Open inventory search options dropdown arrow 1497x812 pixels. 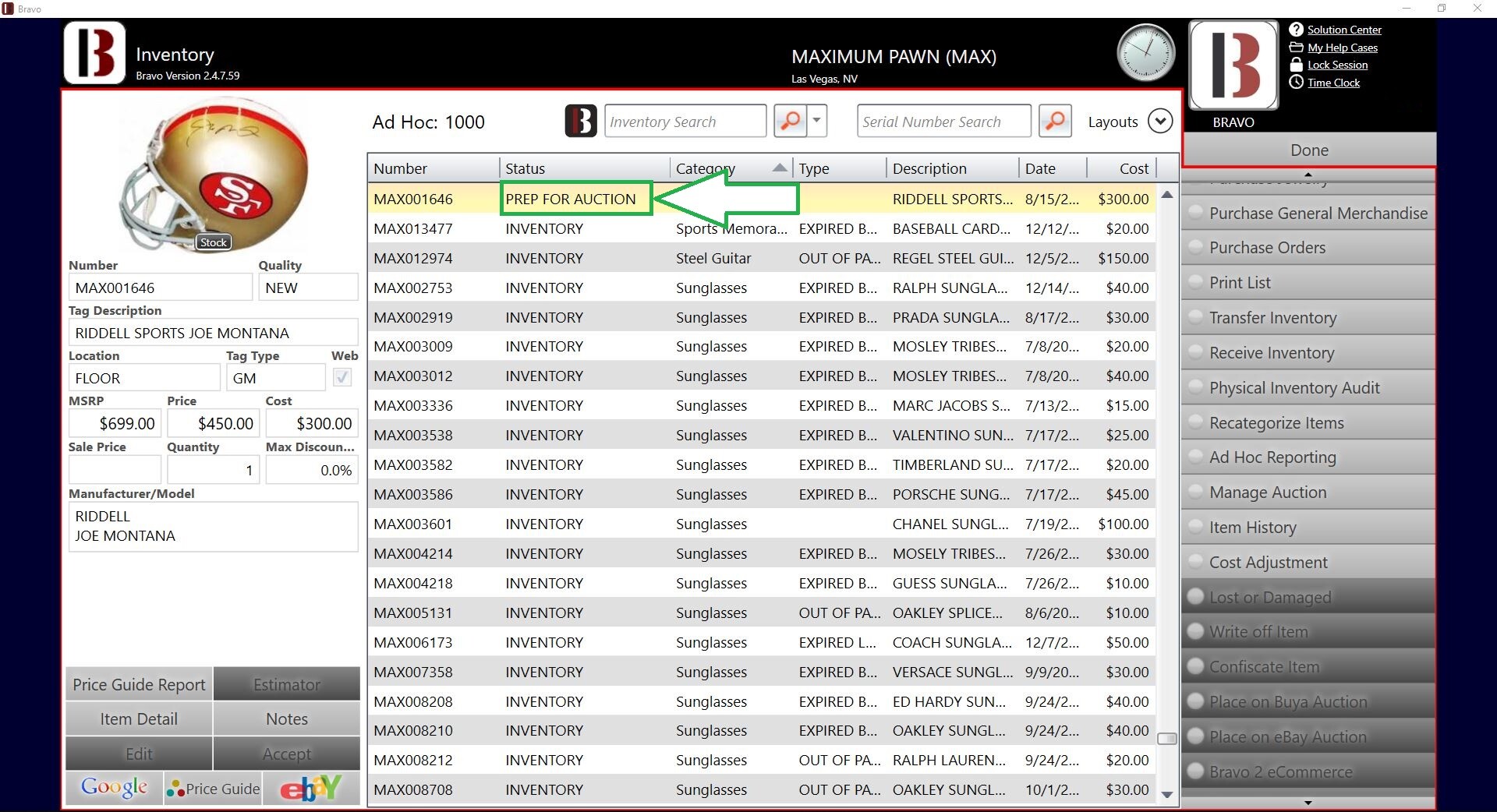tap(817, 121)
